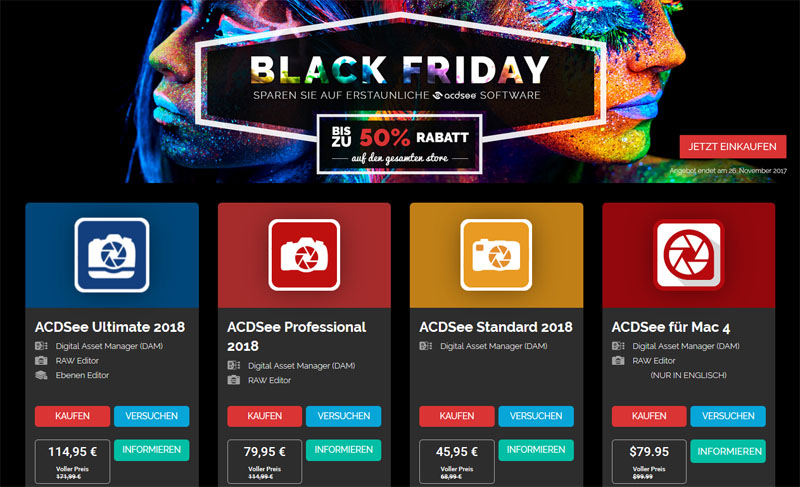Image resolution: width=800 pixels, height=487 pixels.
Task: Click the ACDSee Professional 2018 red camera icon
Action: 304,255
